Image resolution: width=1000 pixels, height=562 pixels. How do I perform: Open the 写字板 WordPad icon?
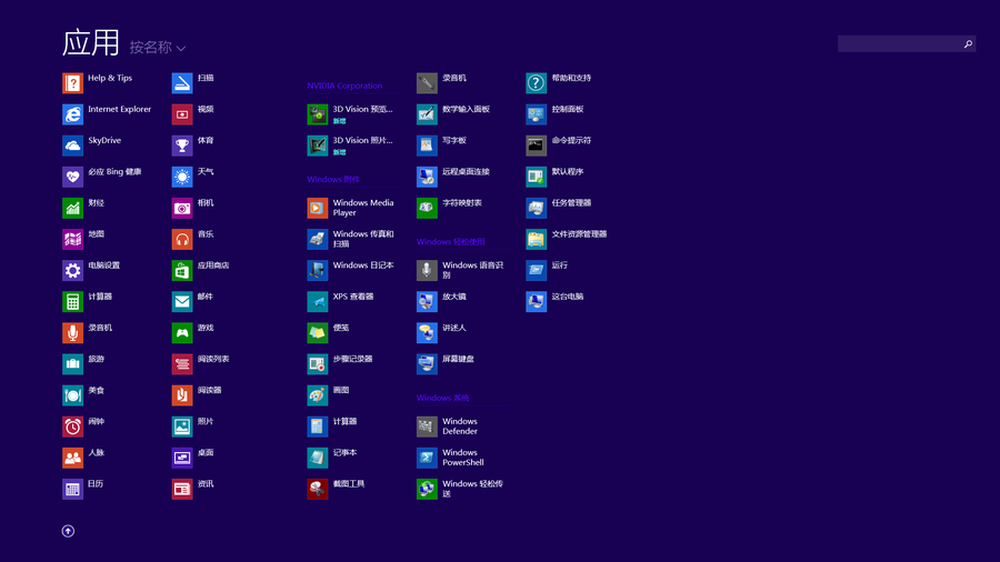click(x=427, y=145)
